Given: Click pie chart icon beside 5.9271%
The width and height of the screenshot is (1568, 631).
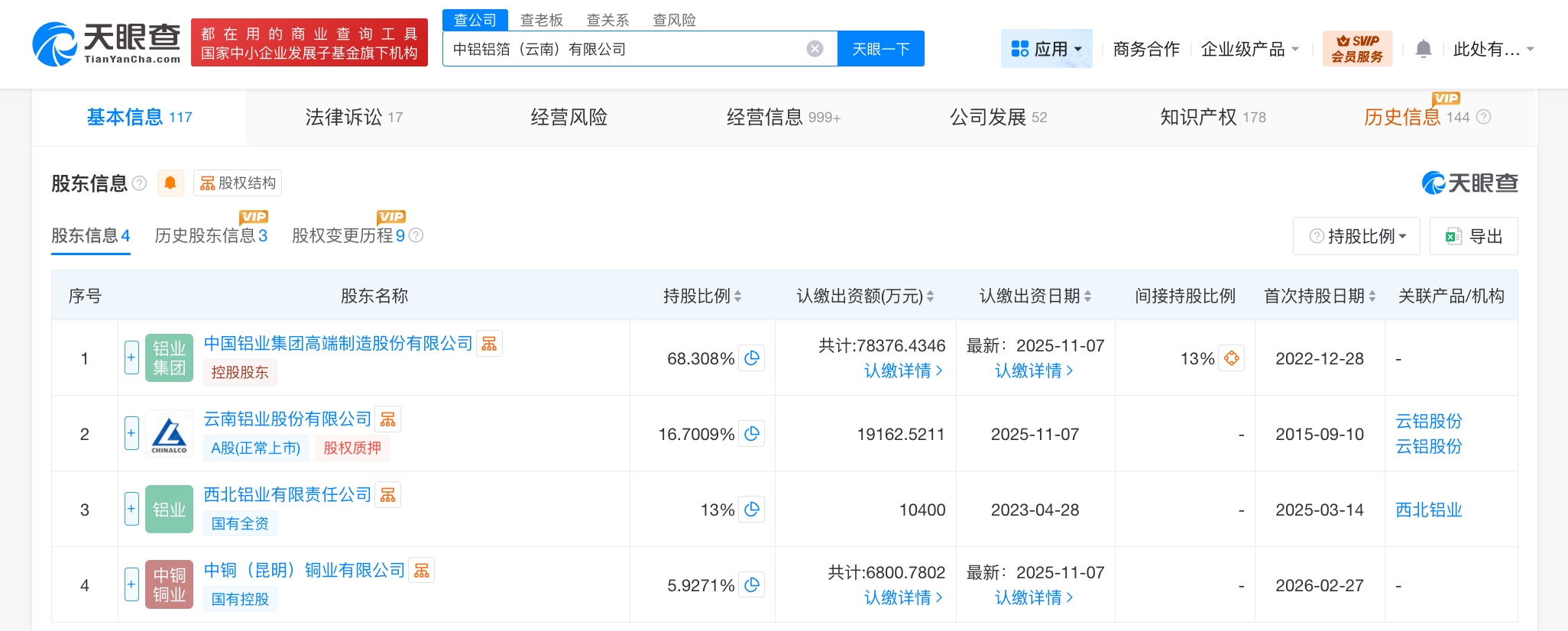Looking at the screenshot, I should tap(752, 585).
